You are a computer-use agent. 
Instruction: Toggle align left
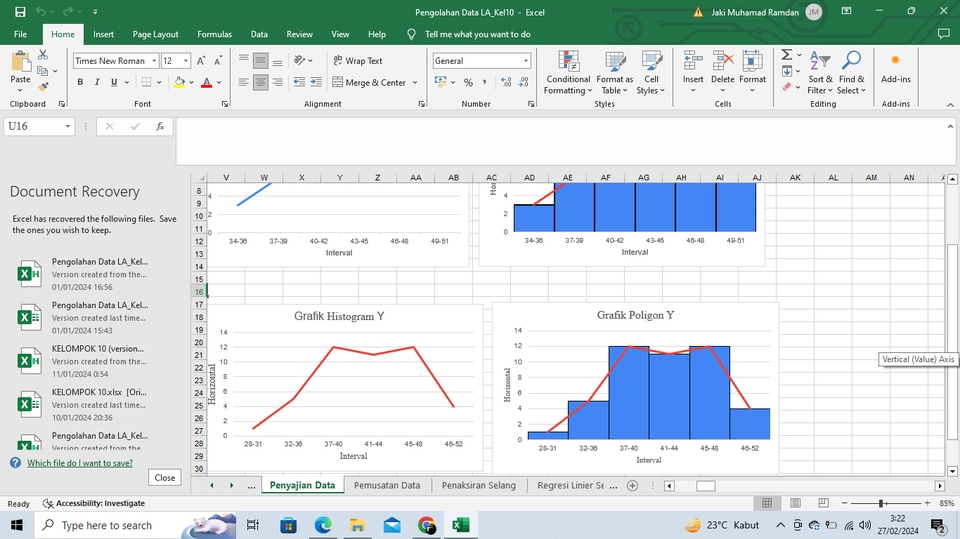click(244, 82)
